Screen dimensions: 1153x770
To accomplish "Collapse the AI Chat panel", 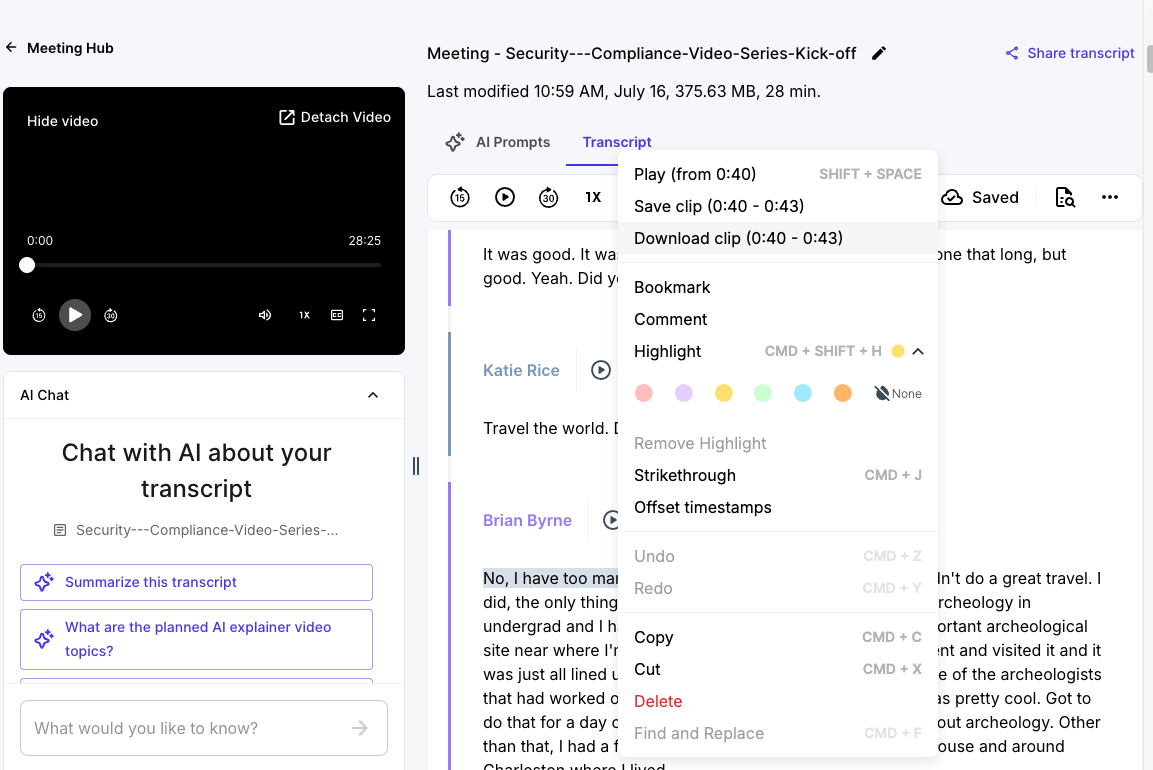I will pos(373,395).
